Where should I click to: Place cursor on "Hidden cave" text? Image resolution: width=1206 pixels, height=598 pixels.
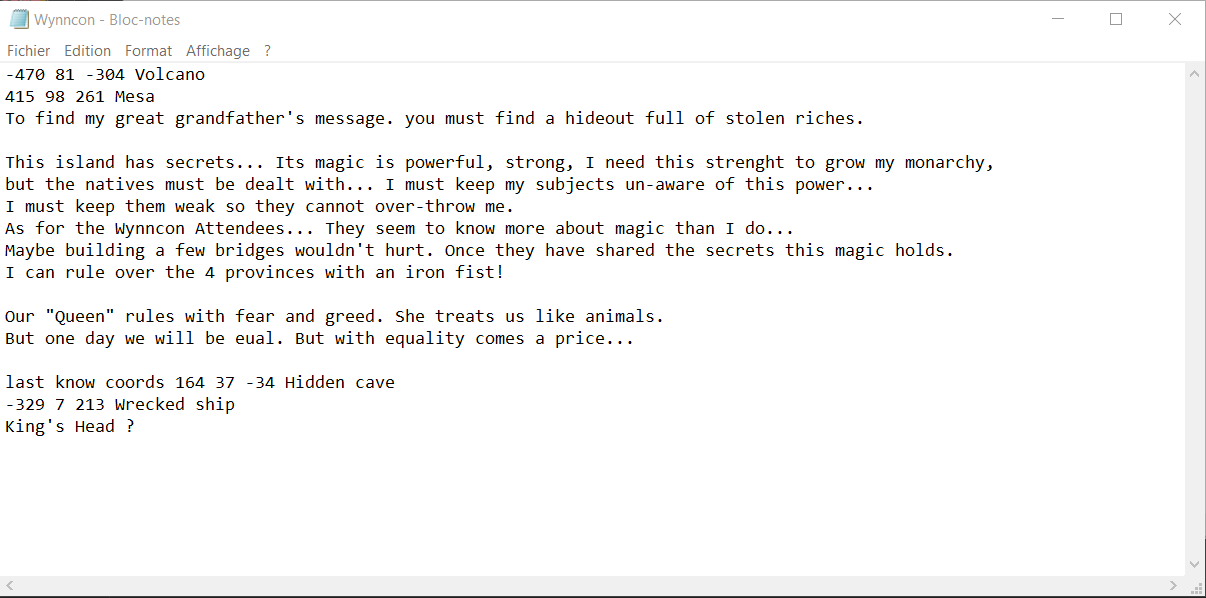(340, 383)
